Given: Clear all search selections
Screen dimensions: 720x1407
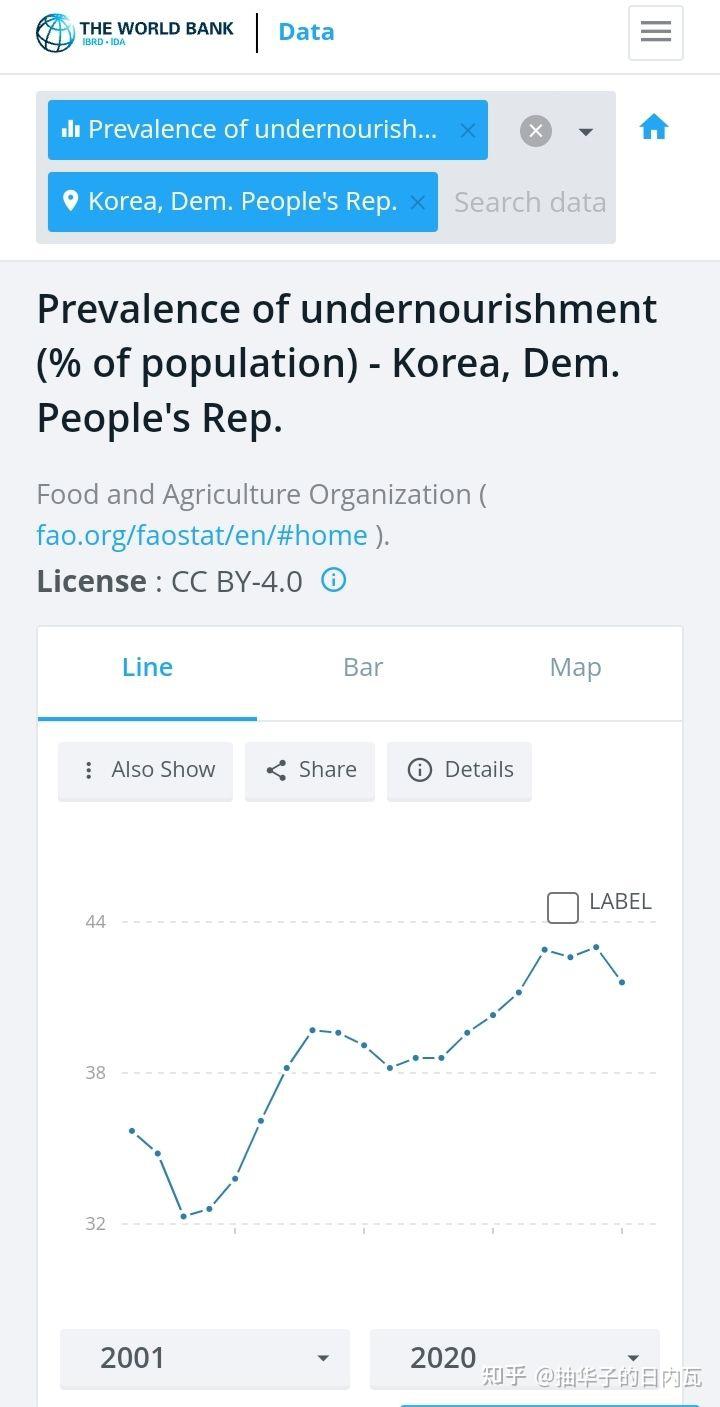Looking at the screenshot, I should tap(536, 131).
